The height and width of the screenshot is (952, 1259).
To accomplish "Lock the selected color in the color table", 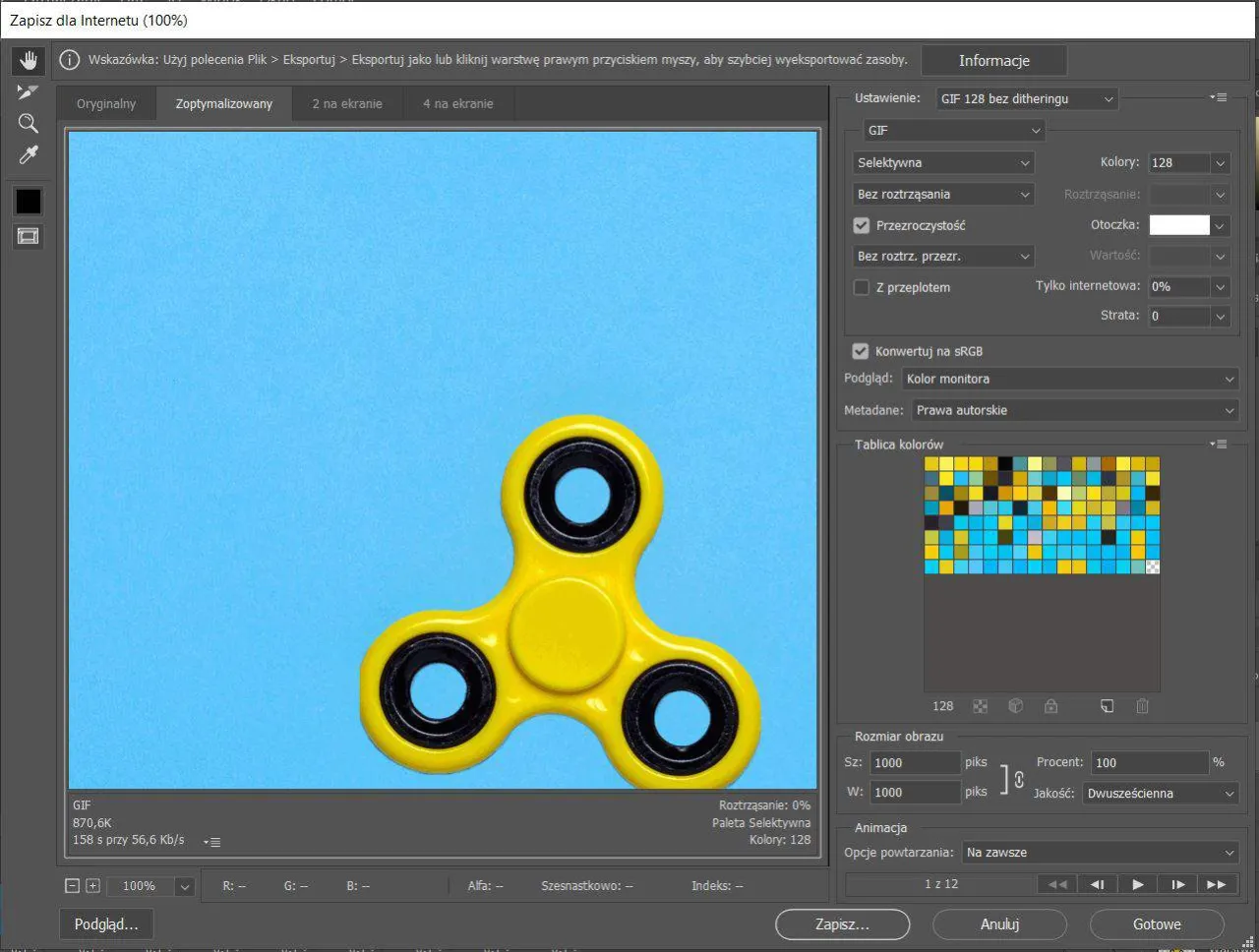I will [x=1050, y=706].
